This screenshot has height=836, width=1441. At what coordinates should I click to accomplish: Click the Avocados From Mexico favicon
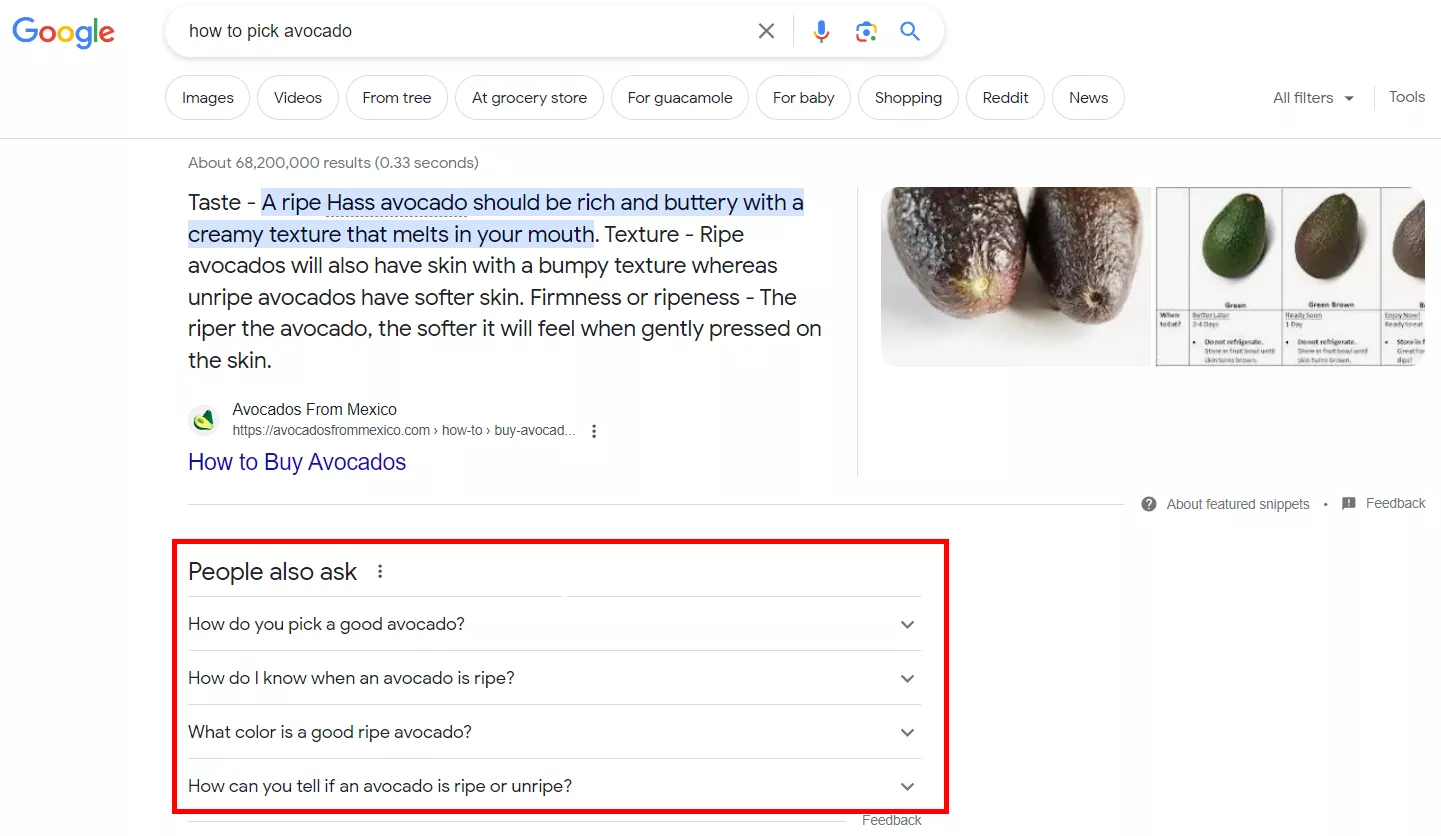click(x=204, y=420)
